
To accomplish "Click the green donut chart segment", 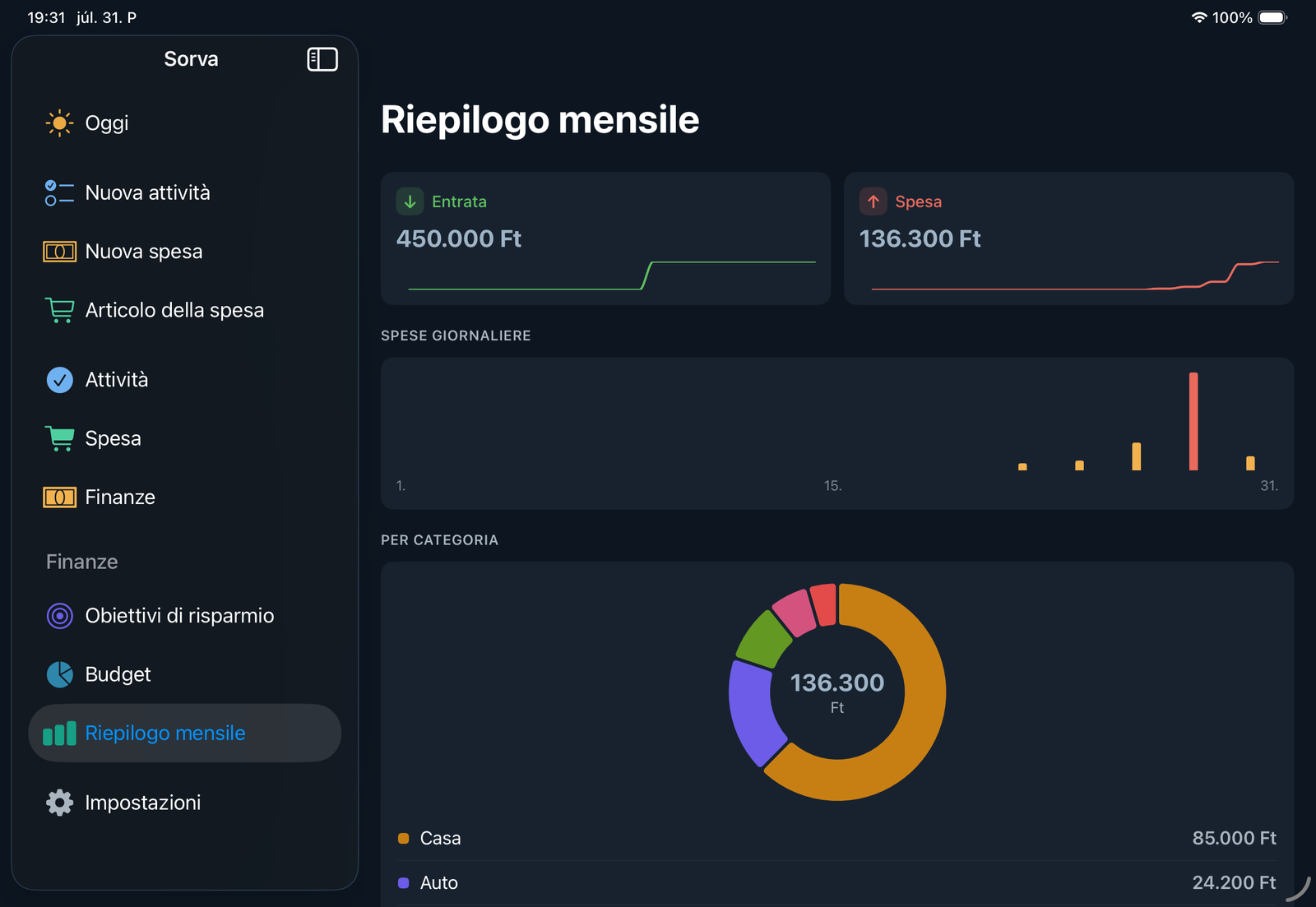I will [x=762, y=641].
